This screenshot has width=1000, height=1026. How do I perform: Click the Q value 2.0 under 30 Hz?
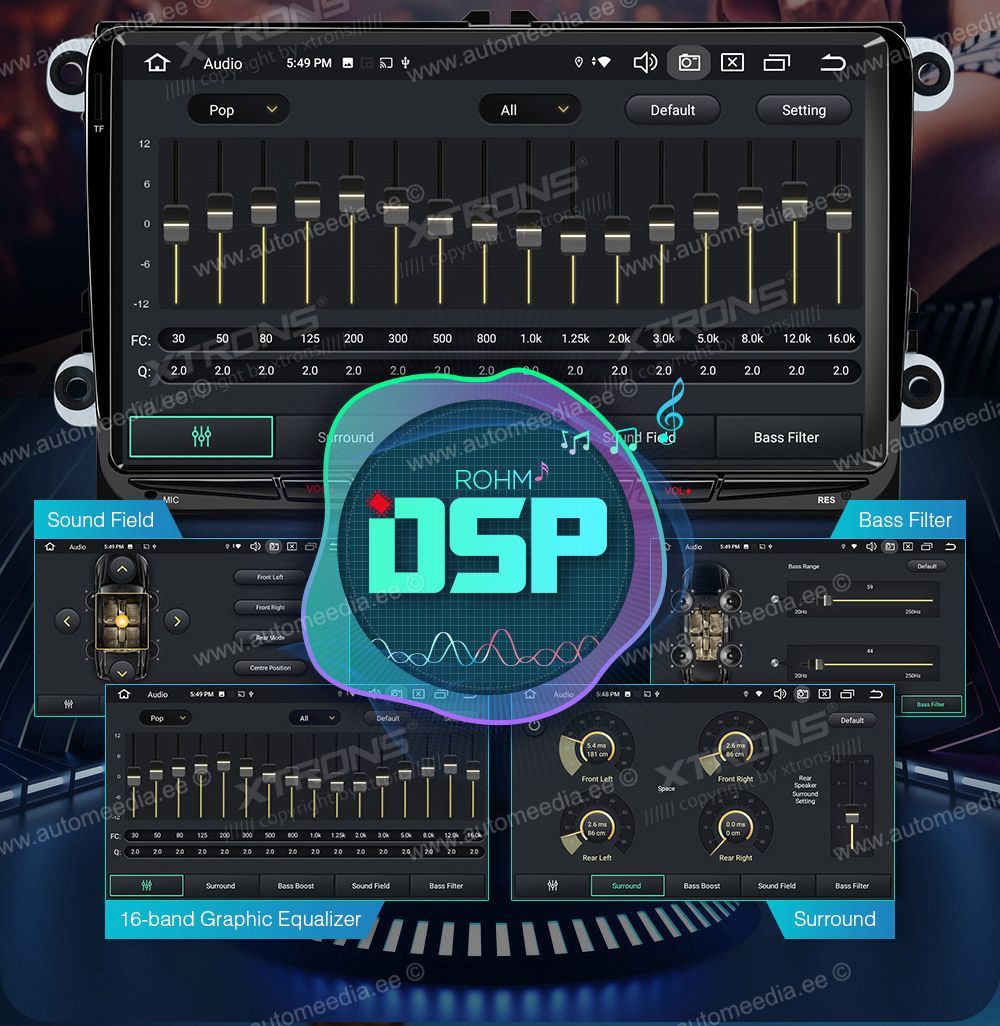point(179,370)
